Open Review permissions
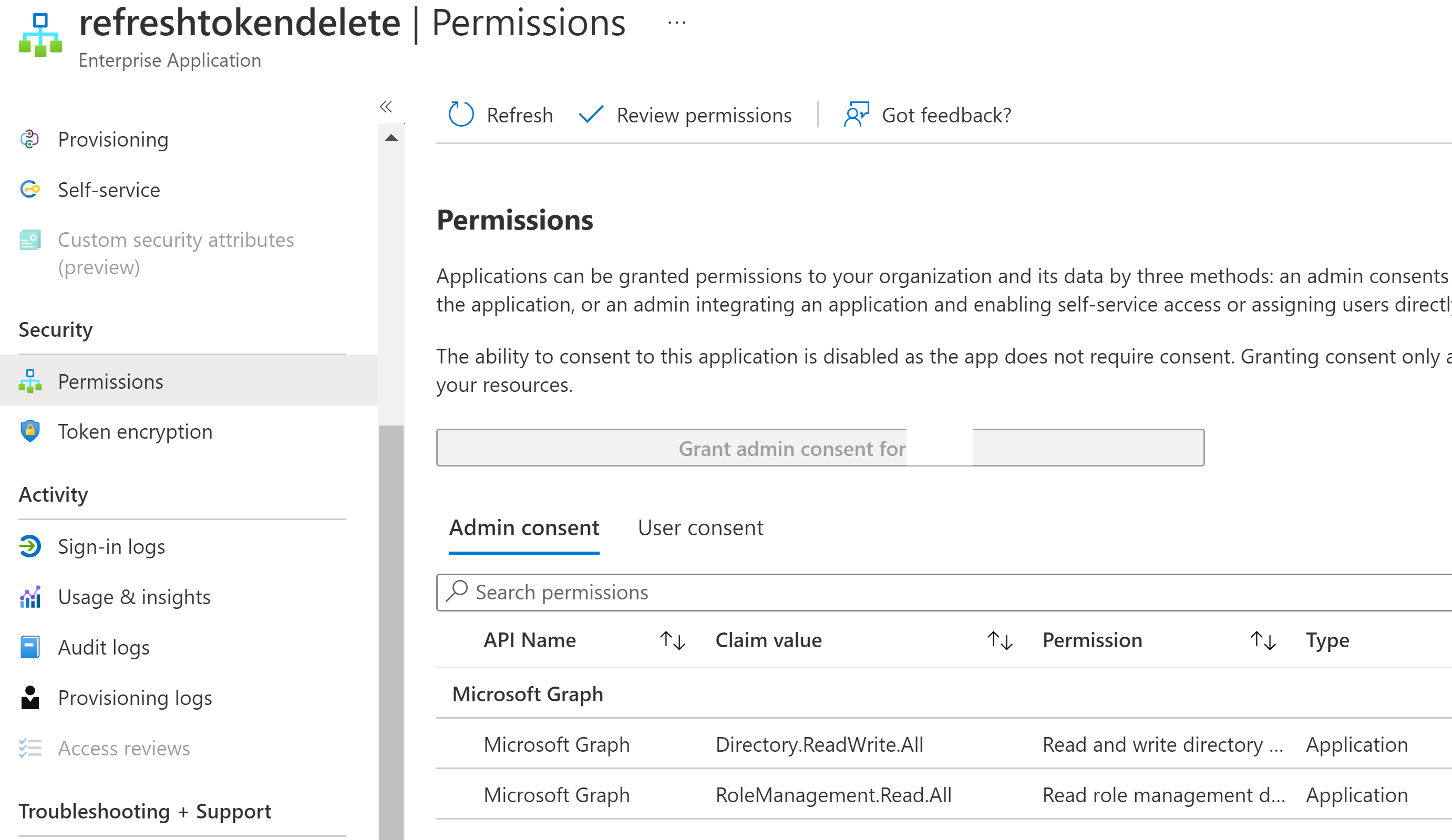 coord(704,115)
